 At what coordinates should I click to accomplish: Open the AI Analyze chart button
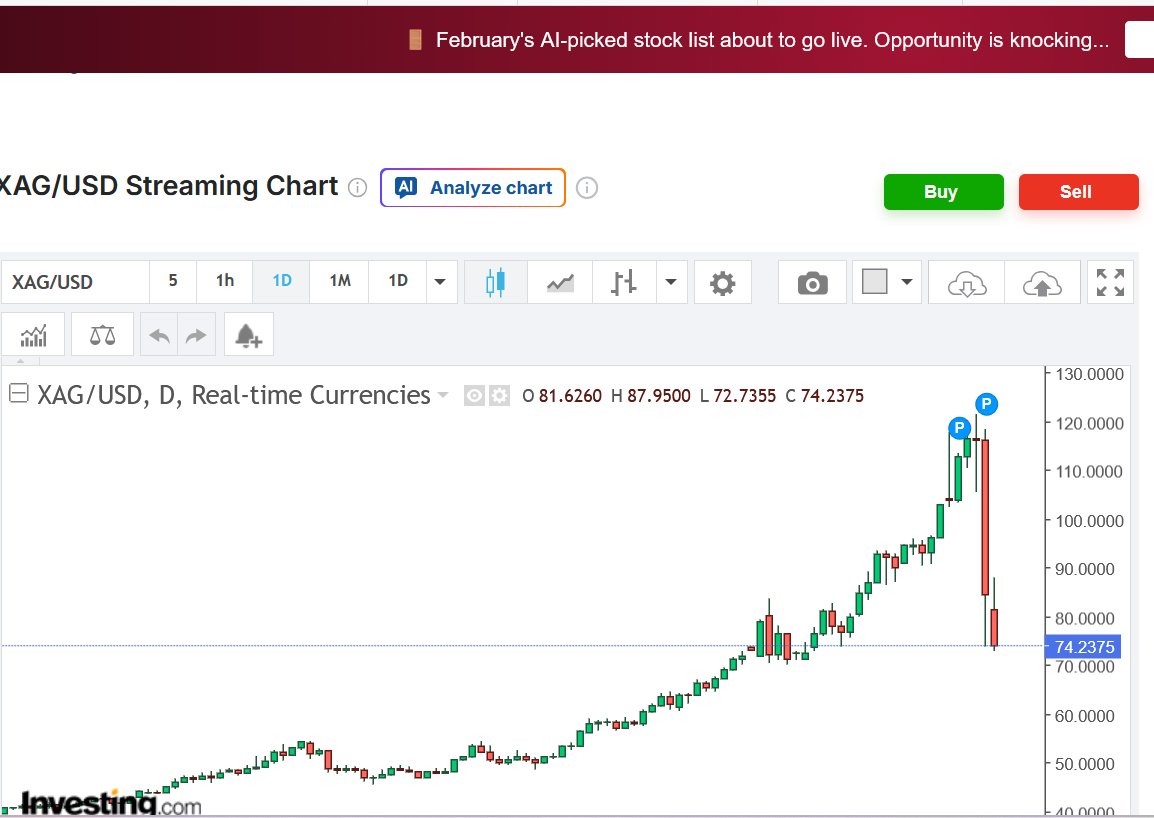click(x=472, y=188)
